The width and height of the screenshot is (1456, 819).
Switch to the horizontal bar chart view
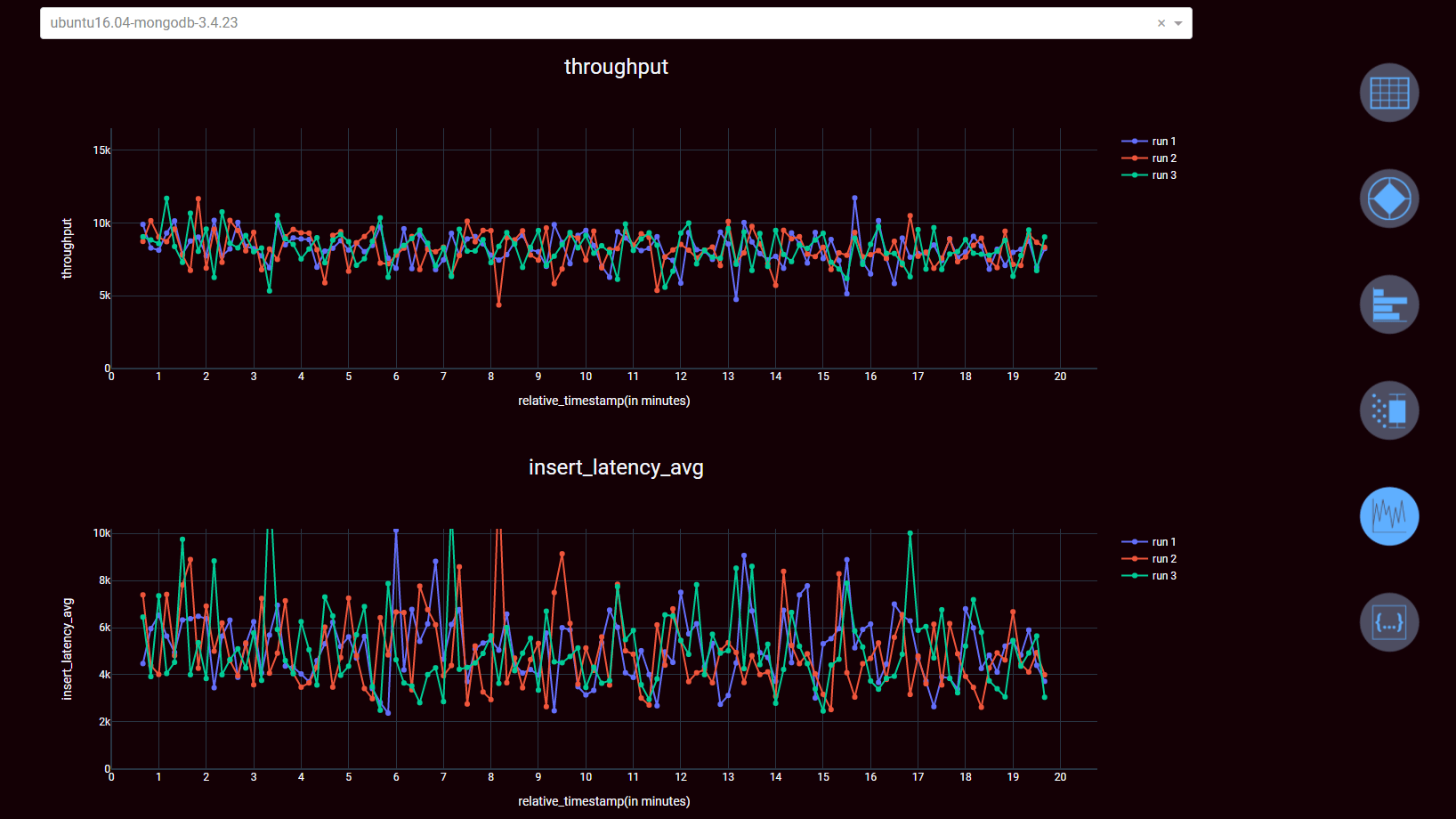(1388, 304)
